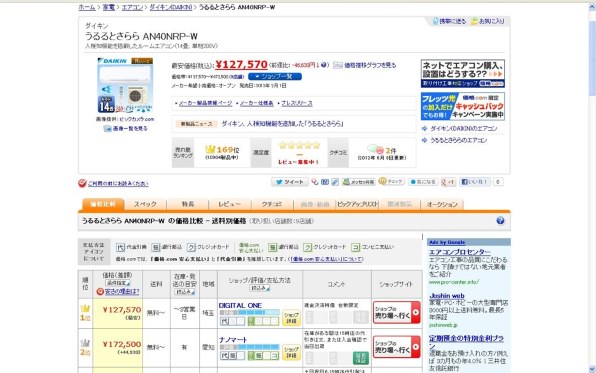Open 携帯に送る send-to-mobile icon
Viewport: 596px width, 373px height.
436,21
